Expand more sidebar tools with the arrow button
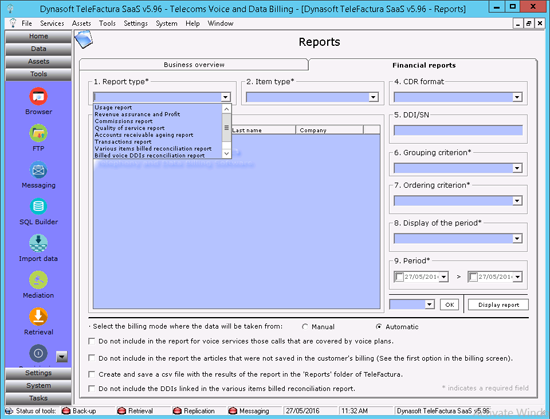This screenshot has height=419, width=550. (x=62, y=357)
